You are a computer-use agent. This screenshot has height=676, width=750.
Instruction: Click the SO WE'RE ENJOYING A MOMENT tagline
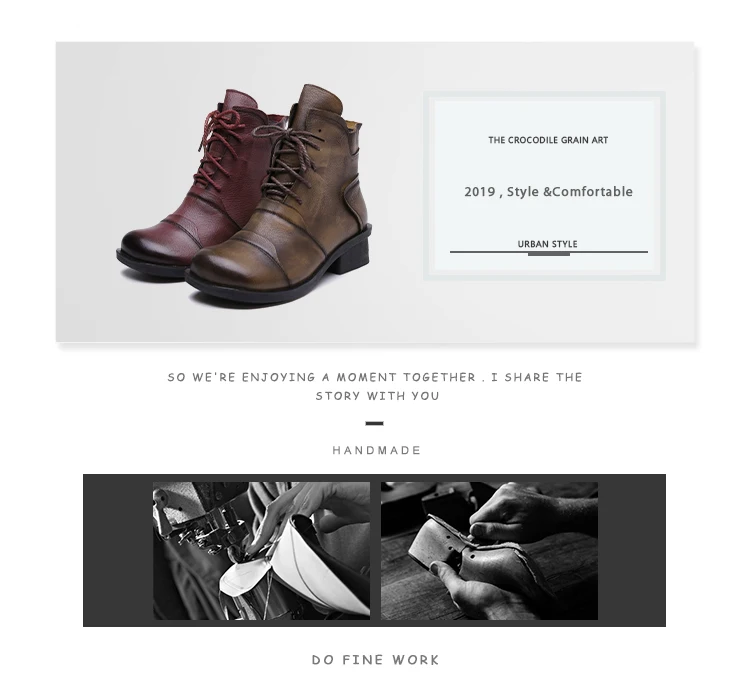(x=375, y=377)
